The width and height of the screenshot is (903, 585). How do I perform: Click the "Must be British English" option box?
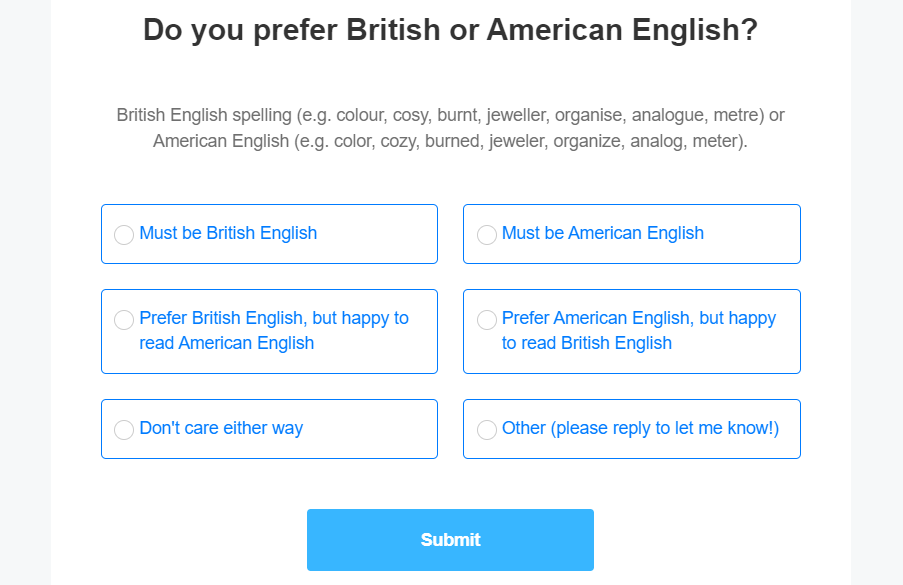269,234
